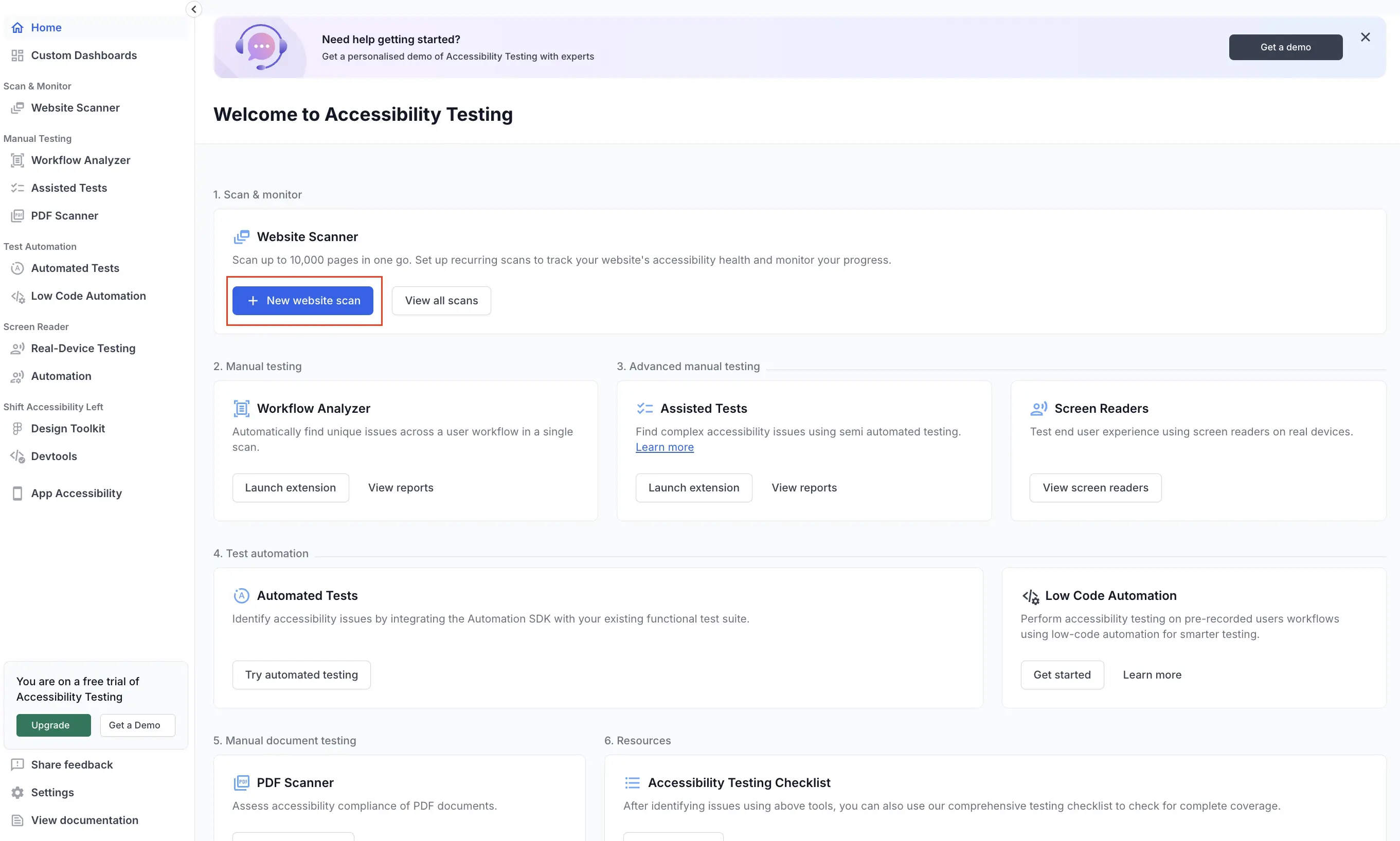The image size is (1400, 841).
Task: Click the Accessibility Testing Checklist list icon
Action: (x=632, y=782)
